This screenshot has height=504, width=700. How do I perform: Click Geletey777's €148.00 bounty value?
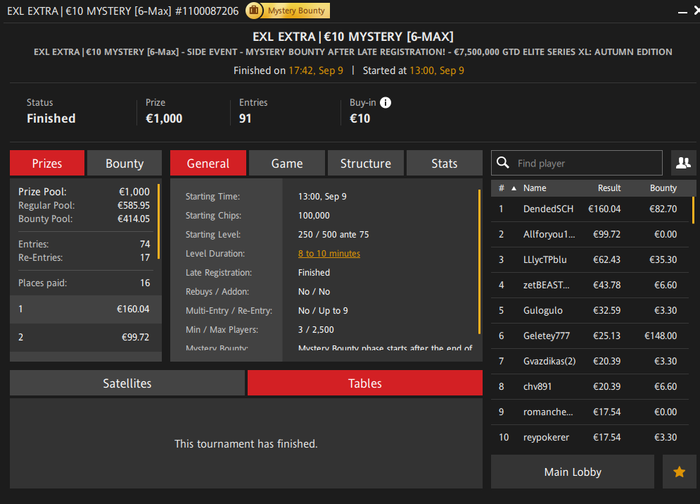[661, 336]
